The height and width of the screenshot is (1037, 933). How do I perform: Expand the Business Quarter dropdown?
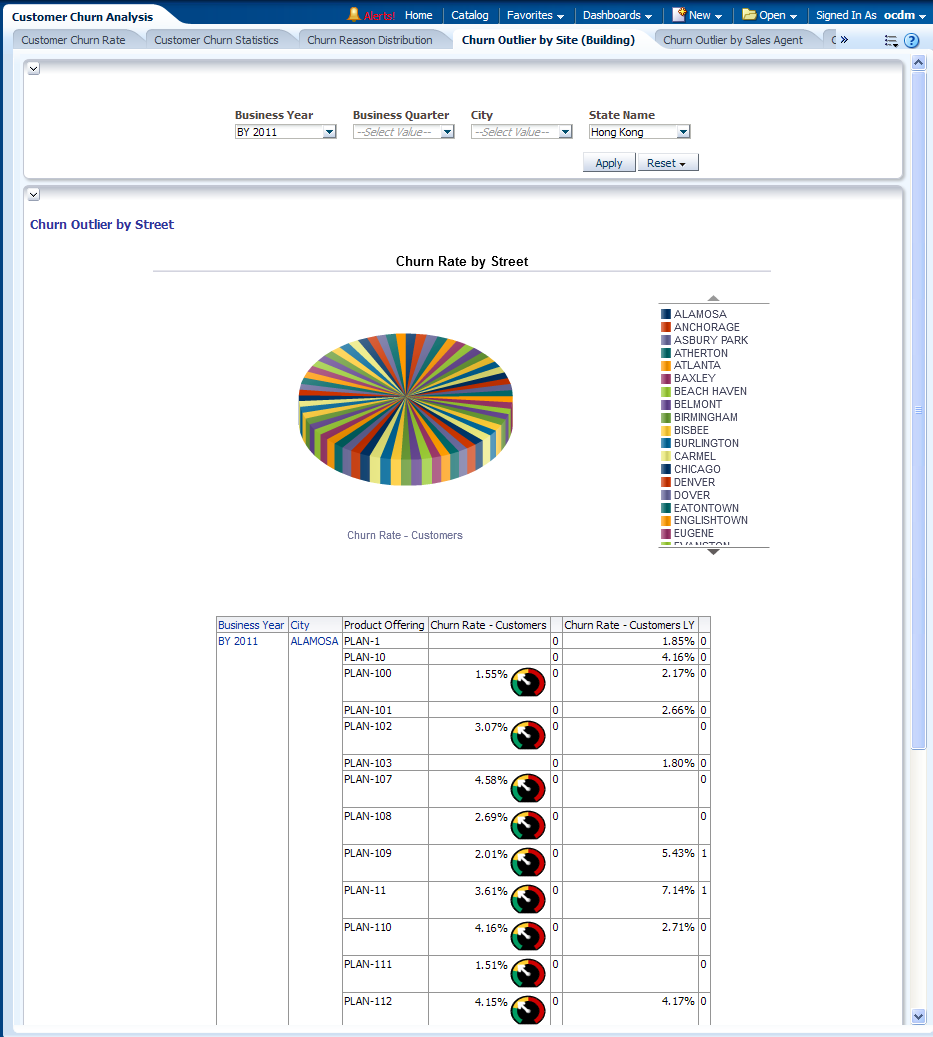coord(447,132)
